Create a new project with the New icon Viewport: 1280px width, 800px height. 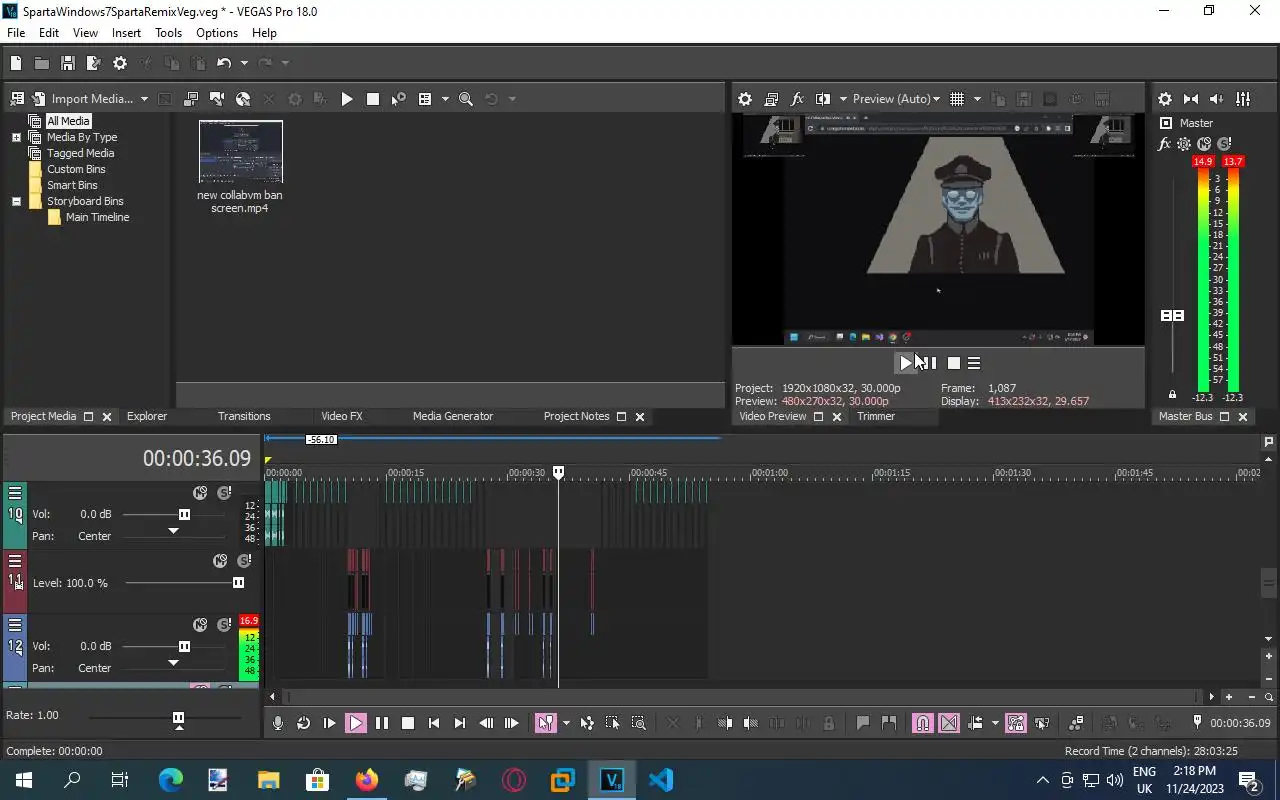(16, 63)
